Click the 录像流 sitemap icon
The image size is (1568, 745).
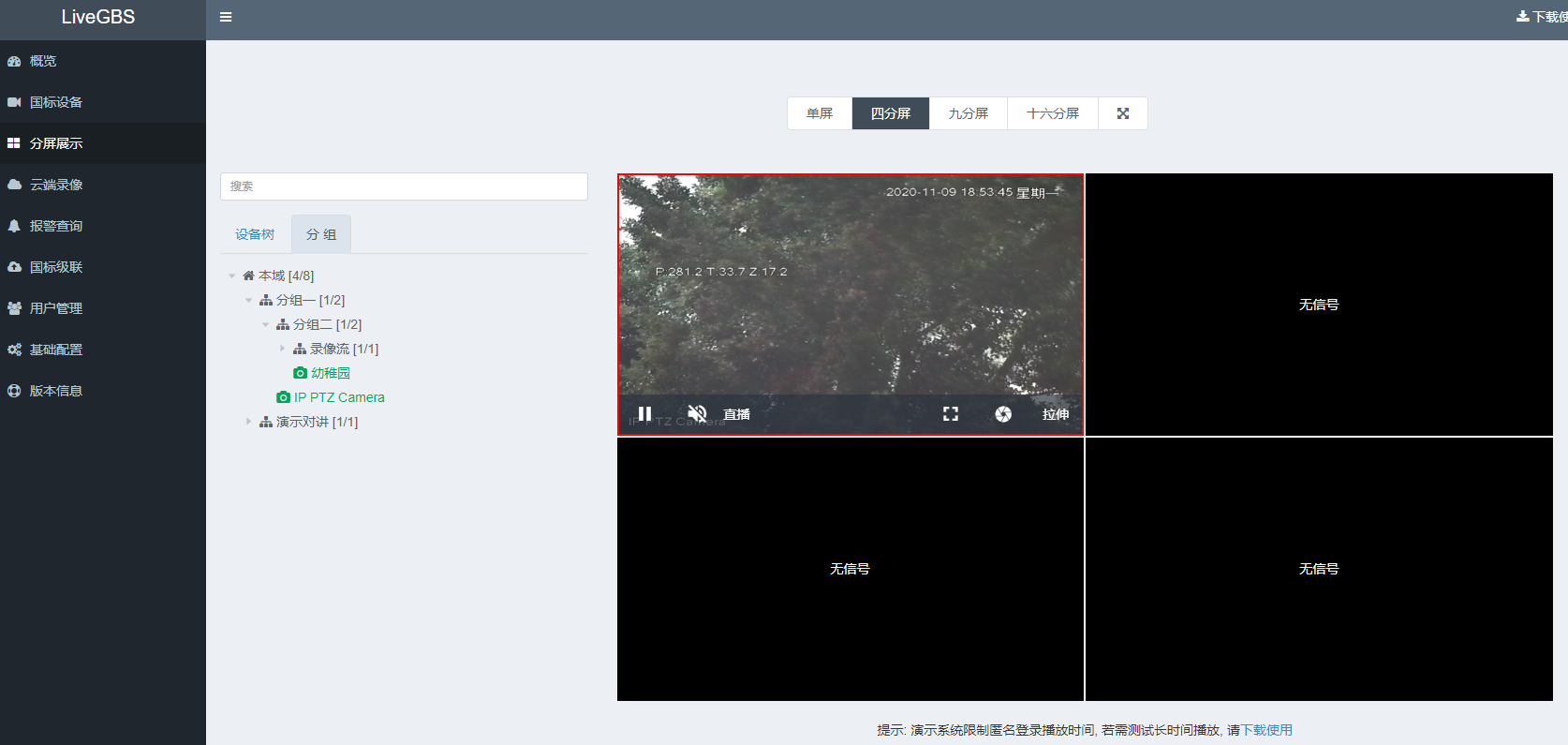300,349
